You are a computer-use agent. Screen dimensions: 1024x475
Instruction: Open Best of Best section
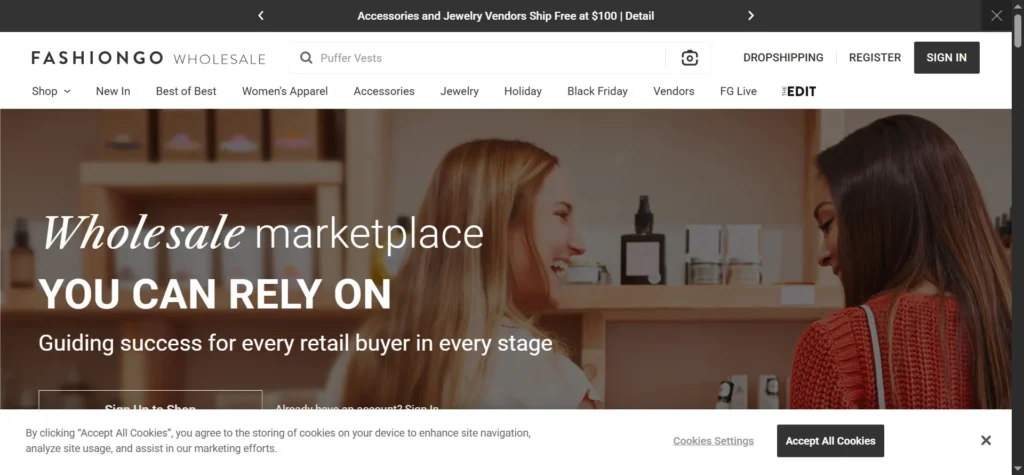[x=186, y=91]
